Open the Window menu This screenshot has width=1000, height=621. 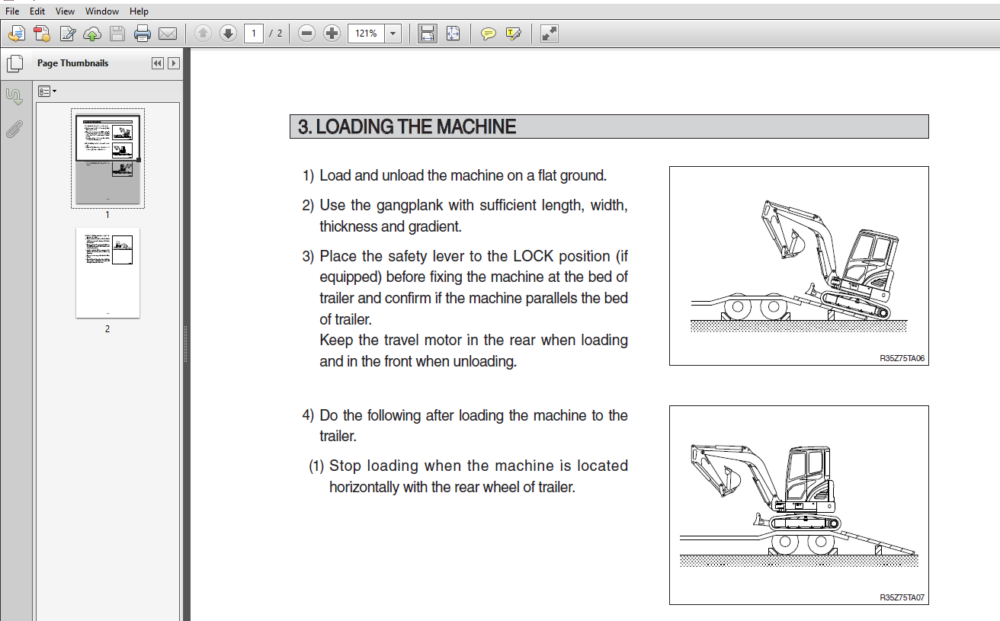pyautogui.click(x=102, y=11)
